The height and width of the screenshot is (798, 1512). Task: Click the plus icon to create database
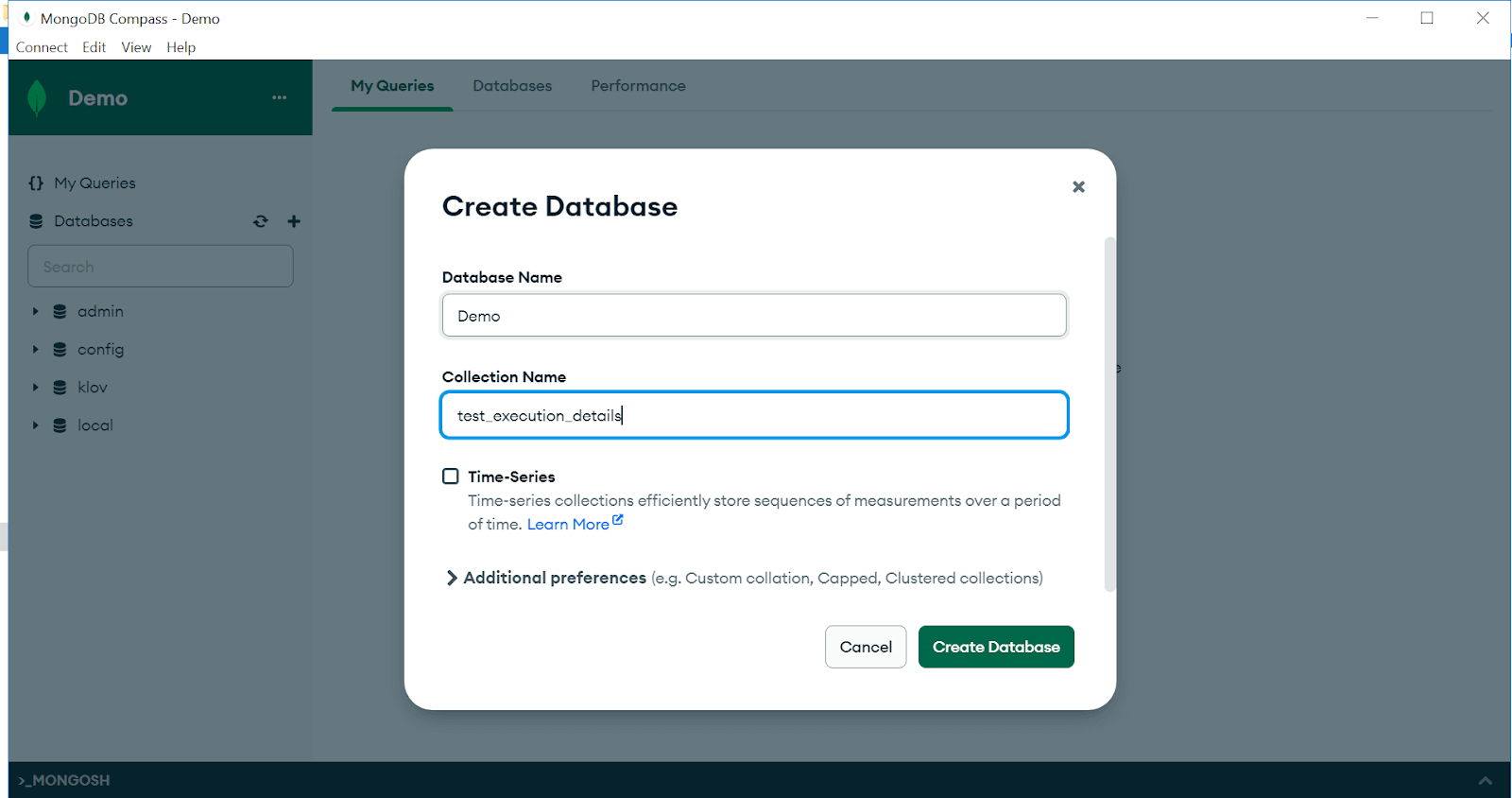coord(294,221)
